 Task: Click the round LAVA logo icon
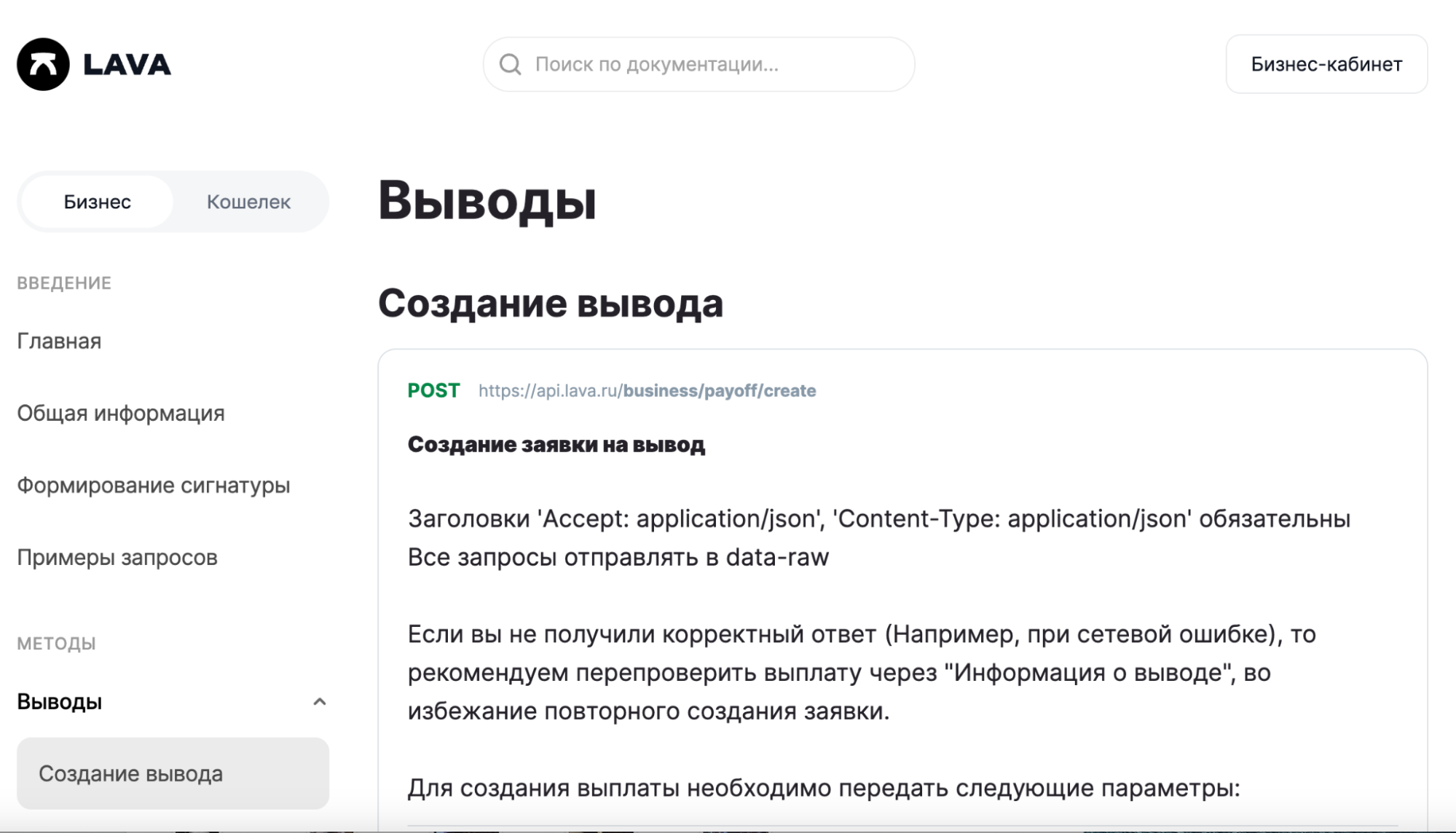43,64
